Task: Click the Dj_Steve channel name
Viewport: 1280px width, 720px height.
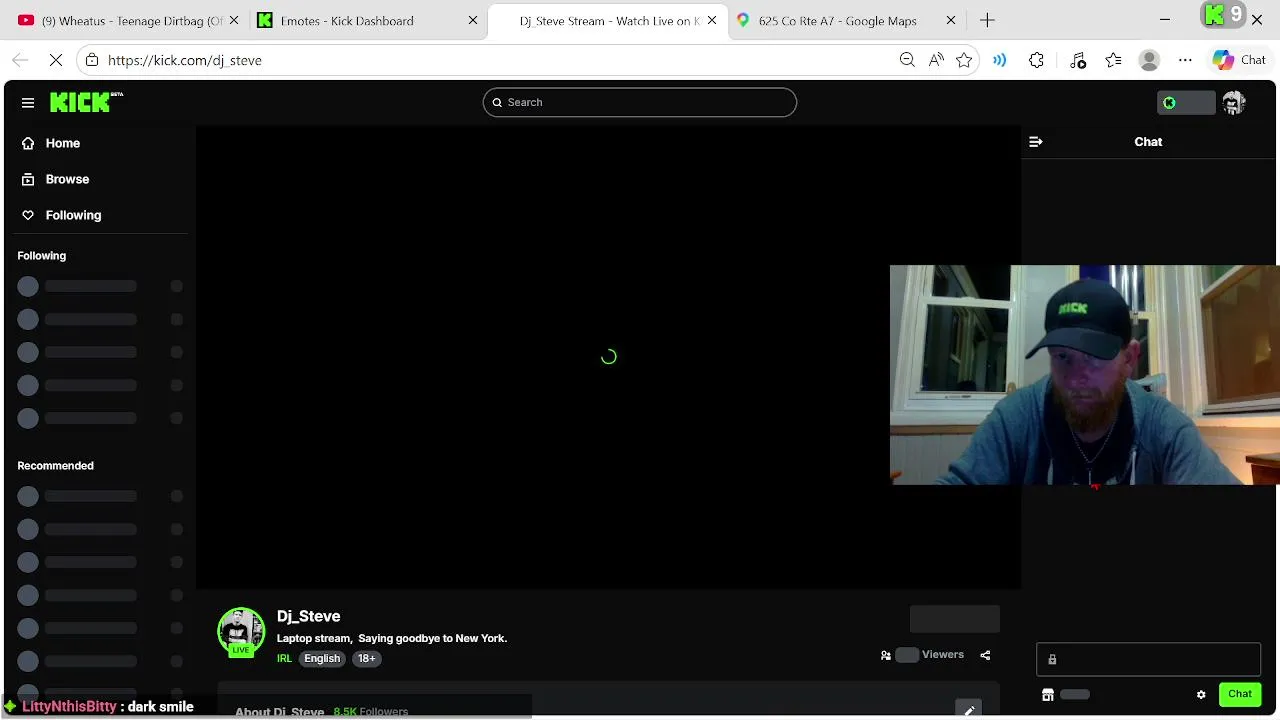Action: [x=309, y=616]
